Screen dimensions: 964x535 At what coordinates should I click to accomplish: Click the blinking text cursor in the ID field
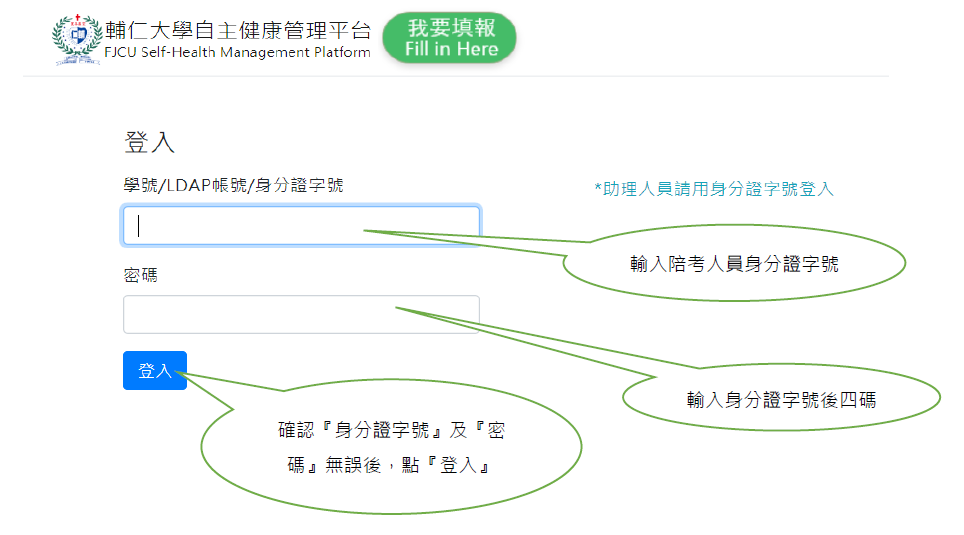(x=139, y=226)
